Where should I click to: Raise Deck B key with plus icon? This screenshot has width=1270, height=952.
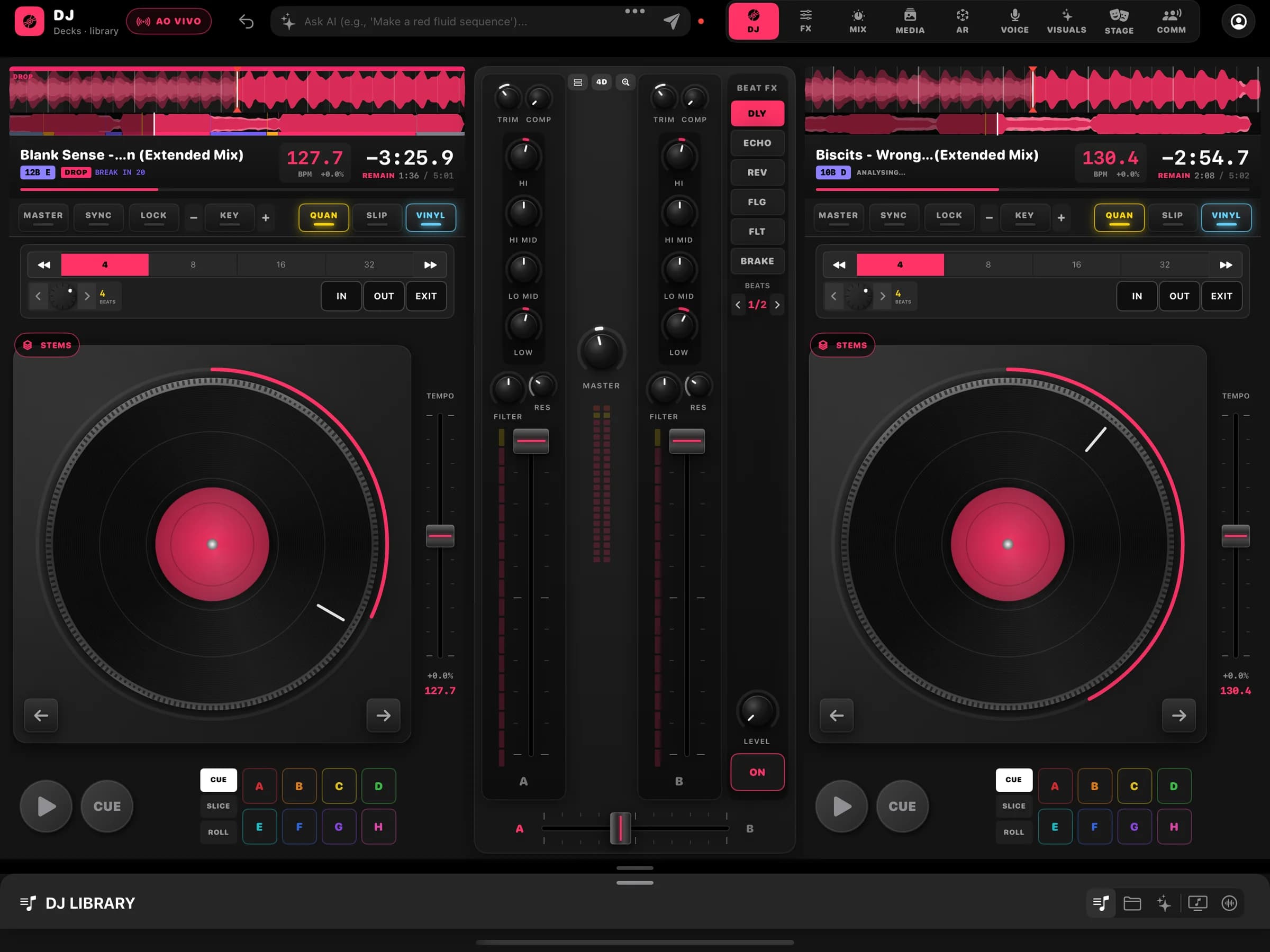[1061, 217]
